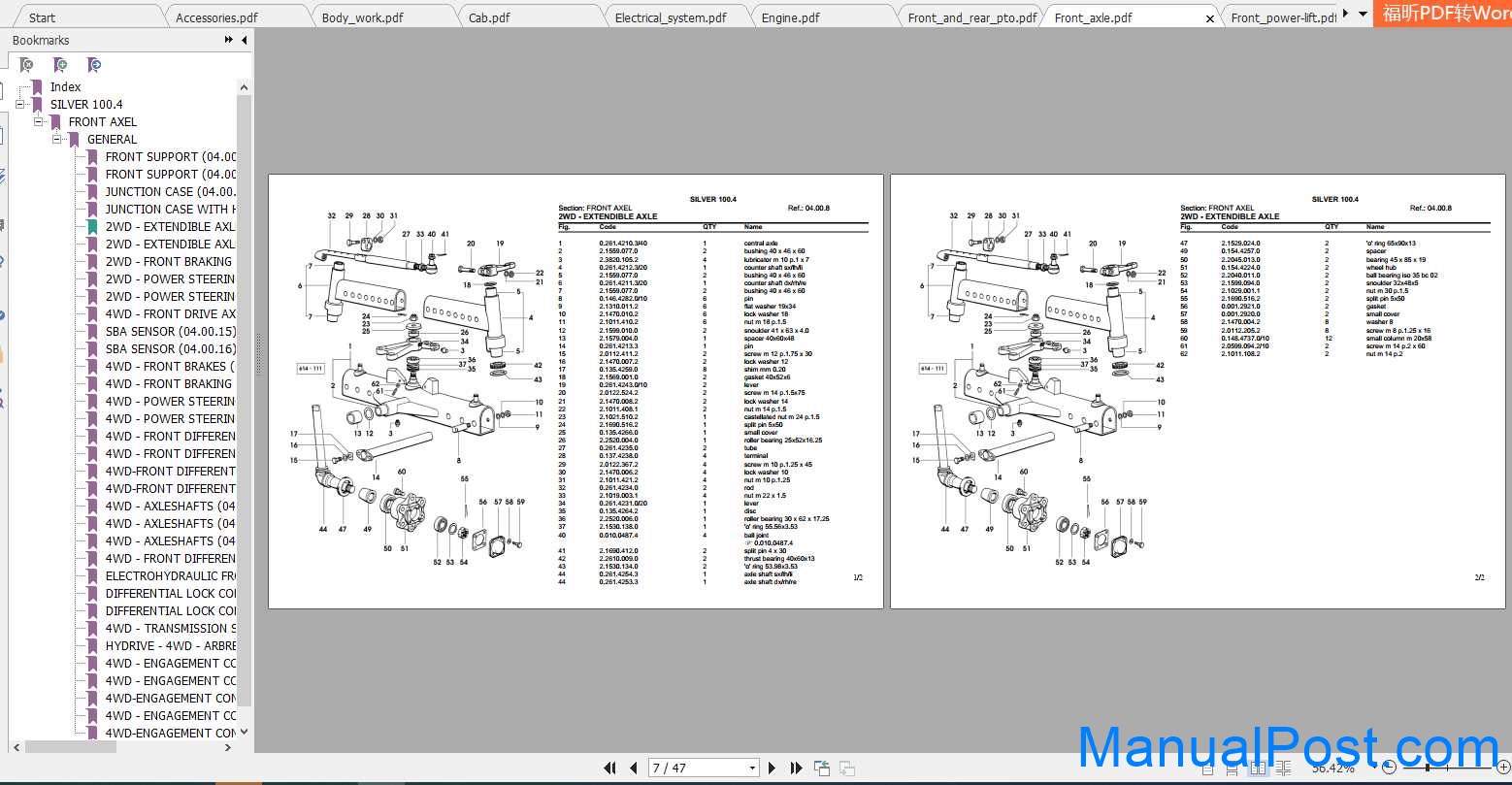The image size is (1512, 785).
Task: Click the add new bookmark icon
Action: tap(60, 65)
